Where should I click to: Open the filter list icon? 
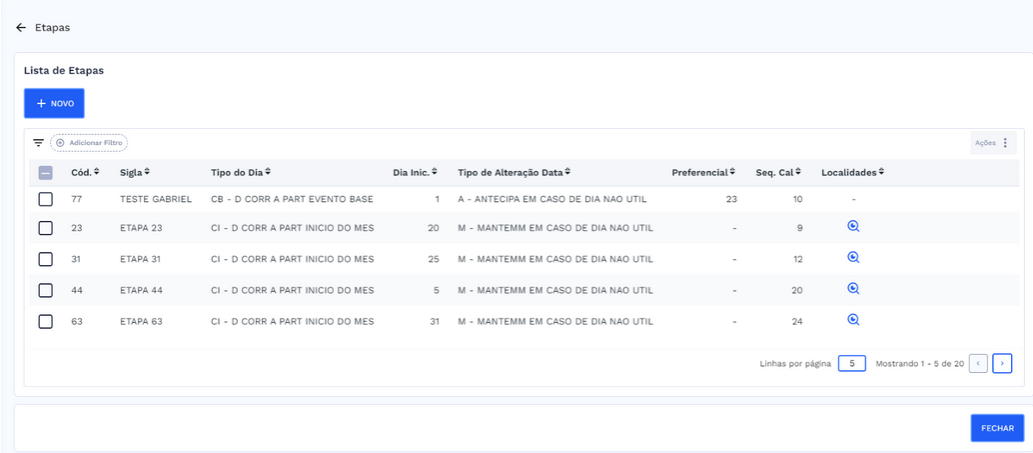[38, 143]
